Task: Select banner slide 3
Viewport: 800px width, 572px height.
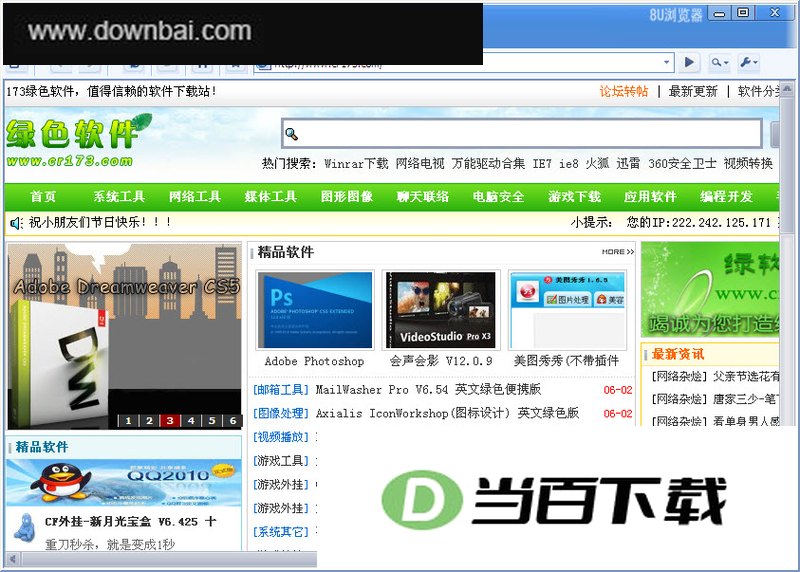Action: point(170,420)
